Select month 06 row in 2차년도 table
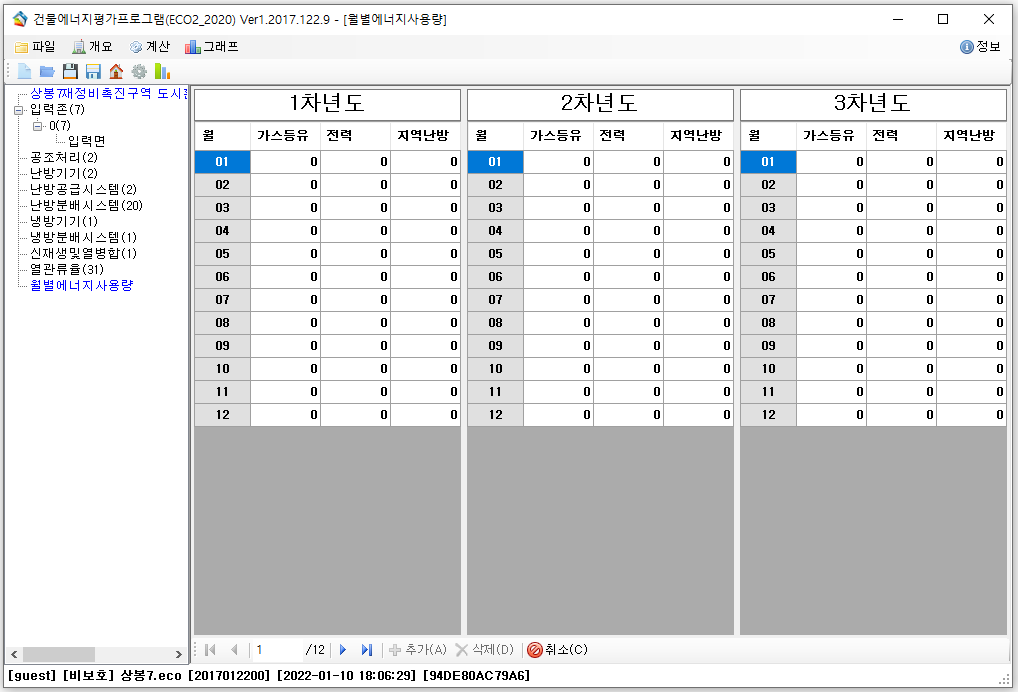The width and height of the screenshot is (1018, 692). point(495,277)
